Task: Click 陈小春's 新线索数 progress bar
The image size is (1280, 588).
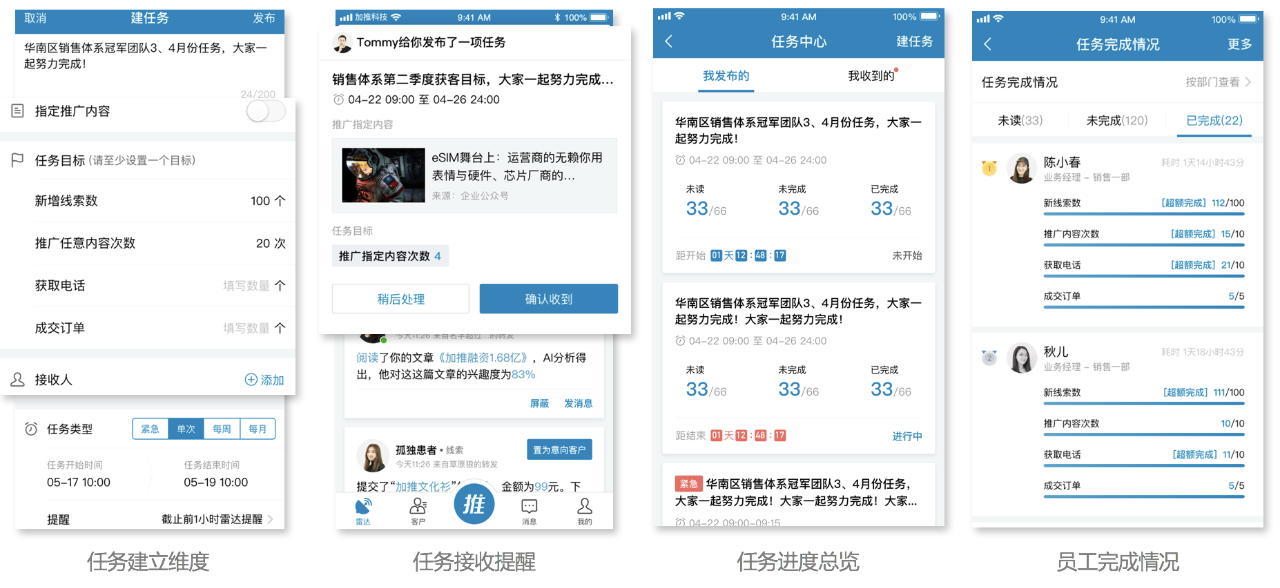Action: (1144, 213)
